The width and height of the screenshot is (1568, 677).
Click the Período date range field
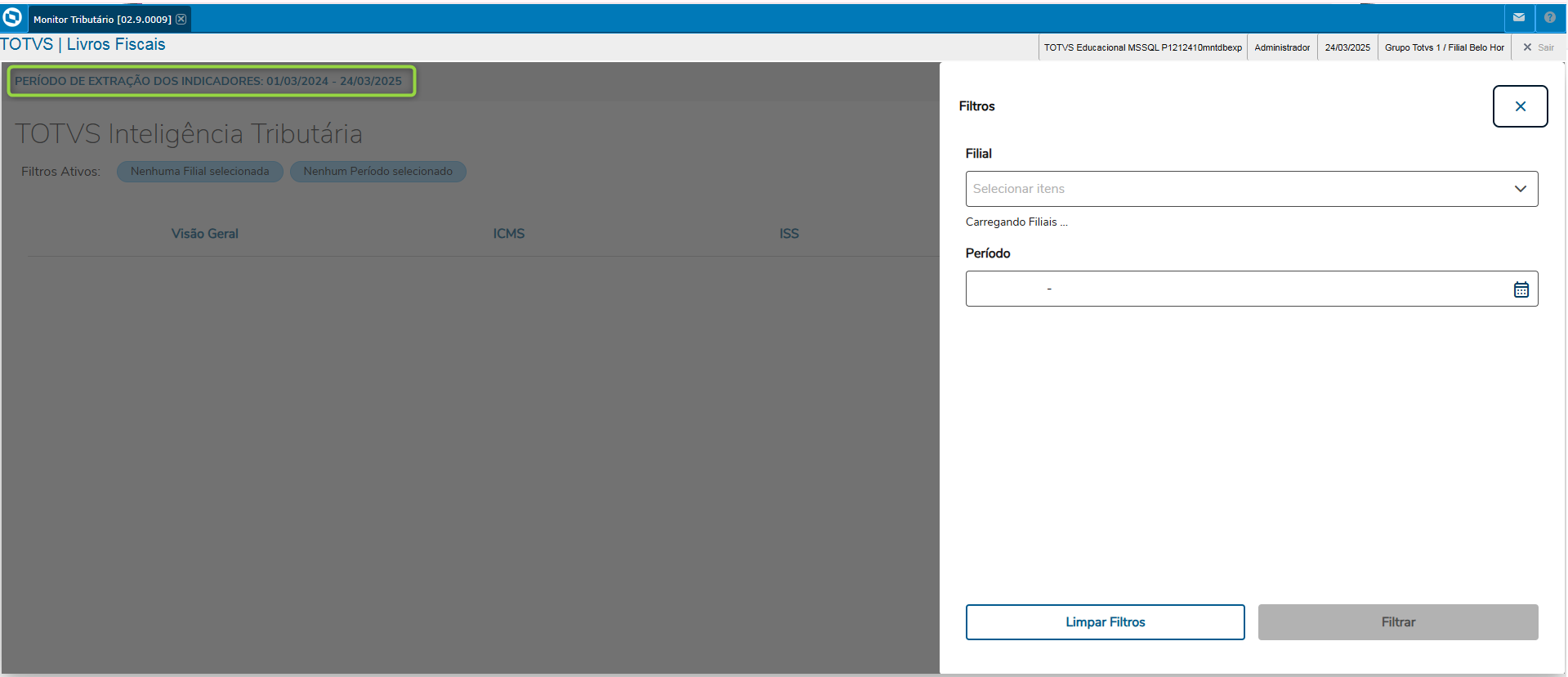point(1251,289)
